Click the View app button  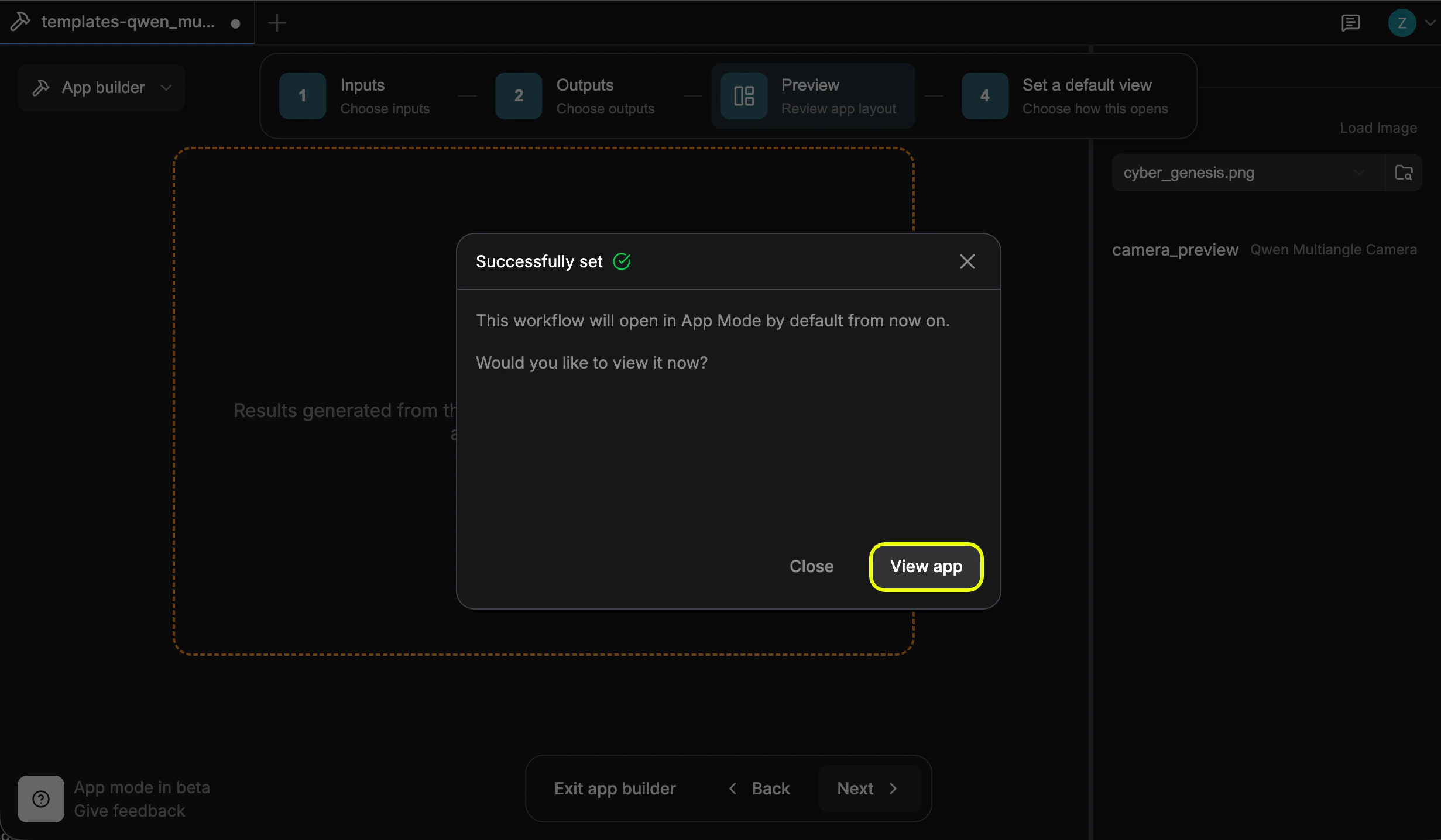[925, 566]
